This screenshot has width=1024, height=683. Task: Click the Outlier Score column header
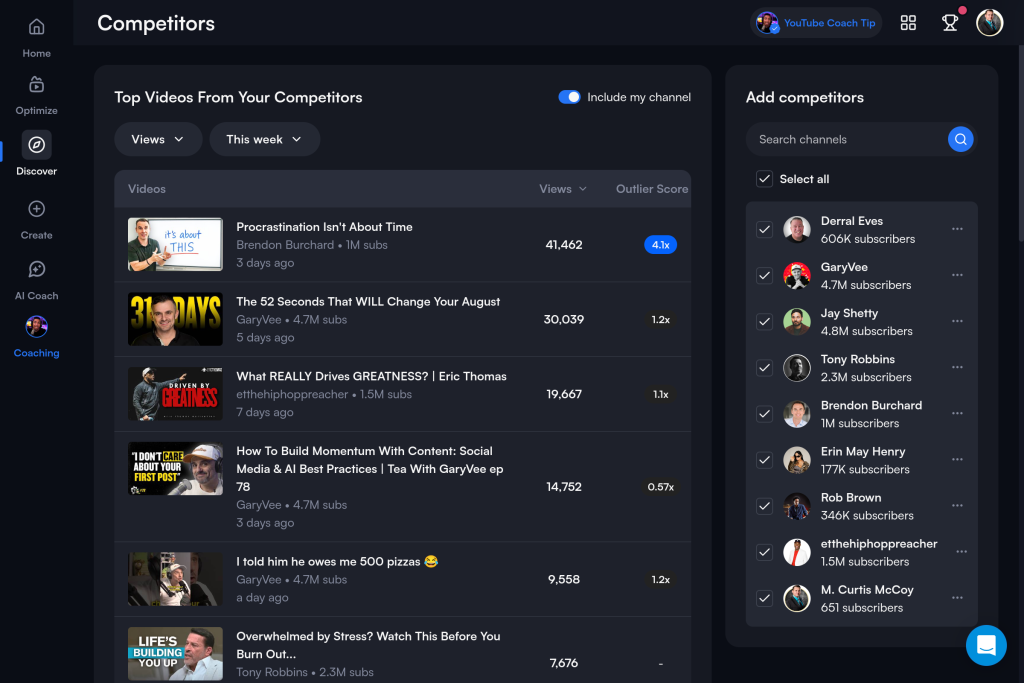652,189
